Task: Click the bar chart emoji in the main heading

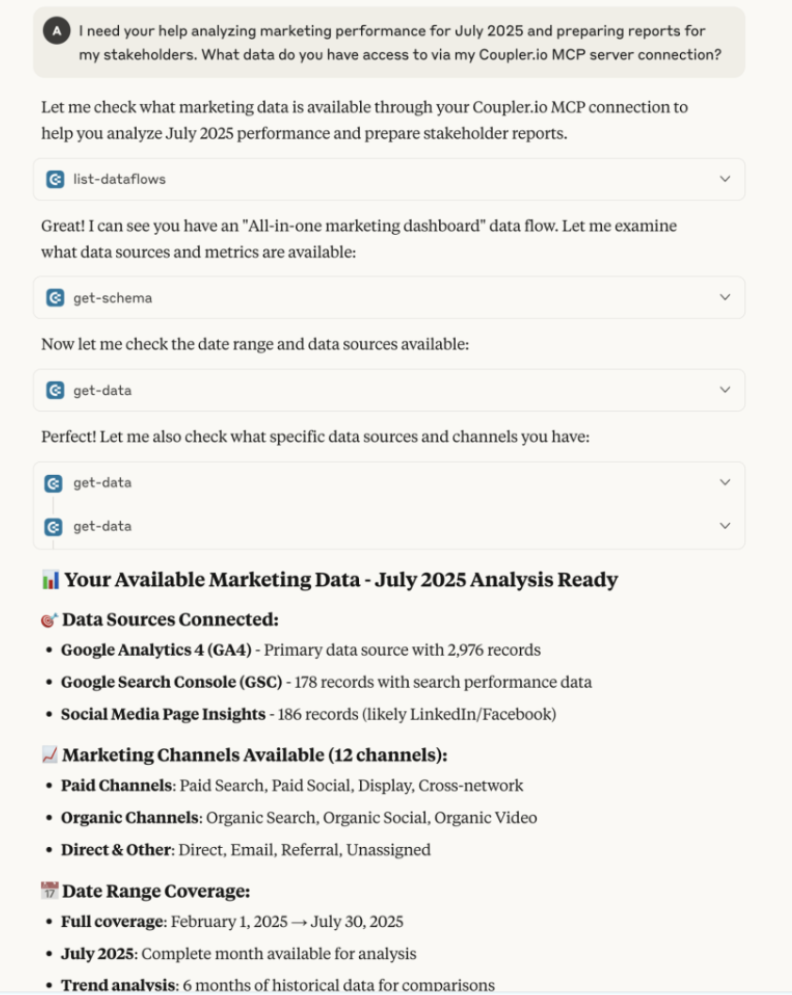Action: pyautogui.click(x=50, y=580)
